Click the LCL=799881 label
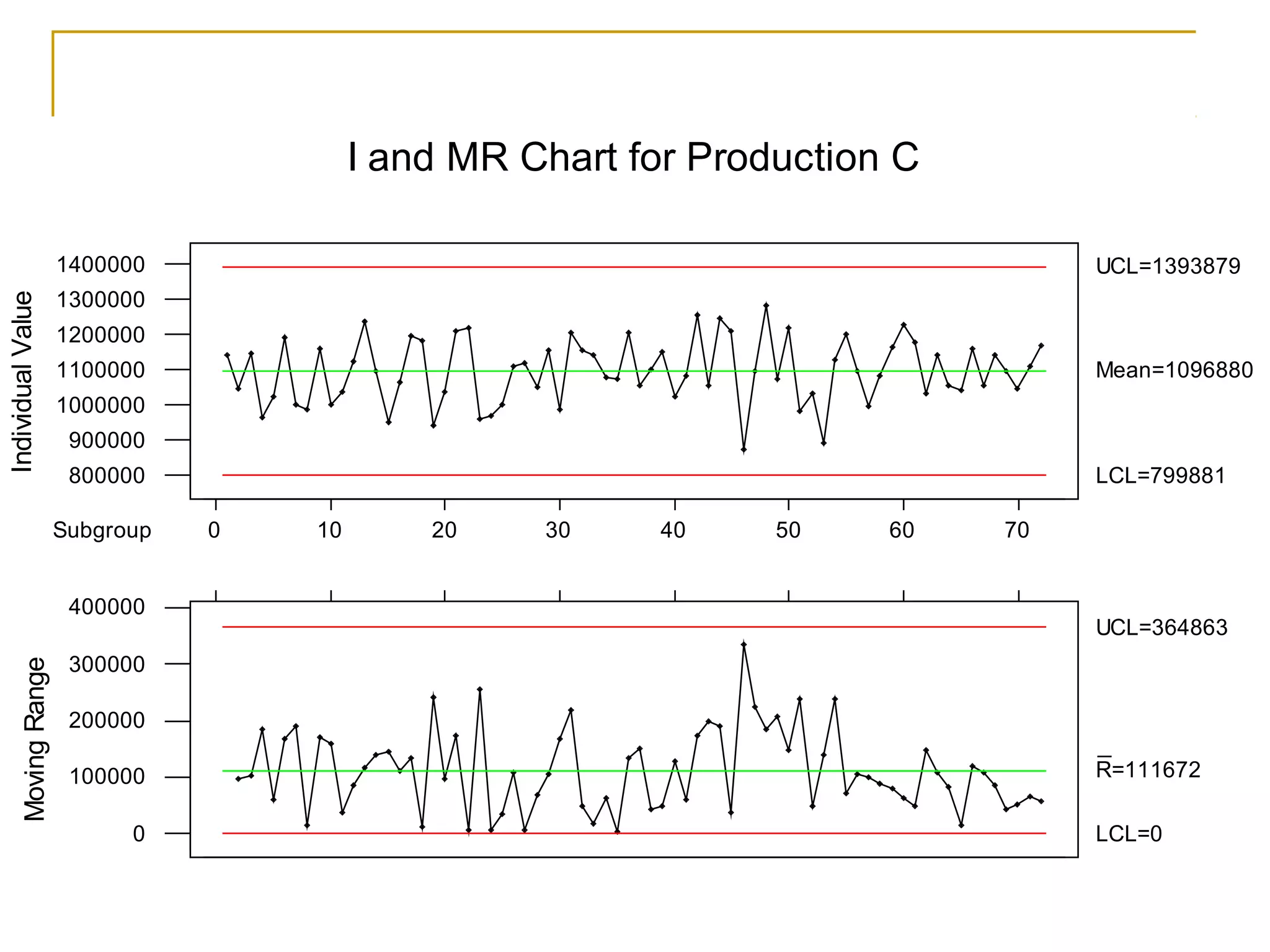This screenshot has height=952, width=1270. pos(1160,476)
